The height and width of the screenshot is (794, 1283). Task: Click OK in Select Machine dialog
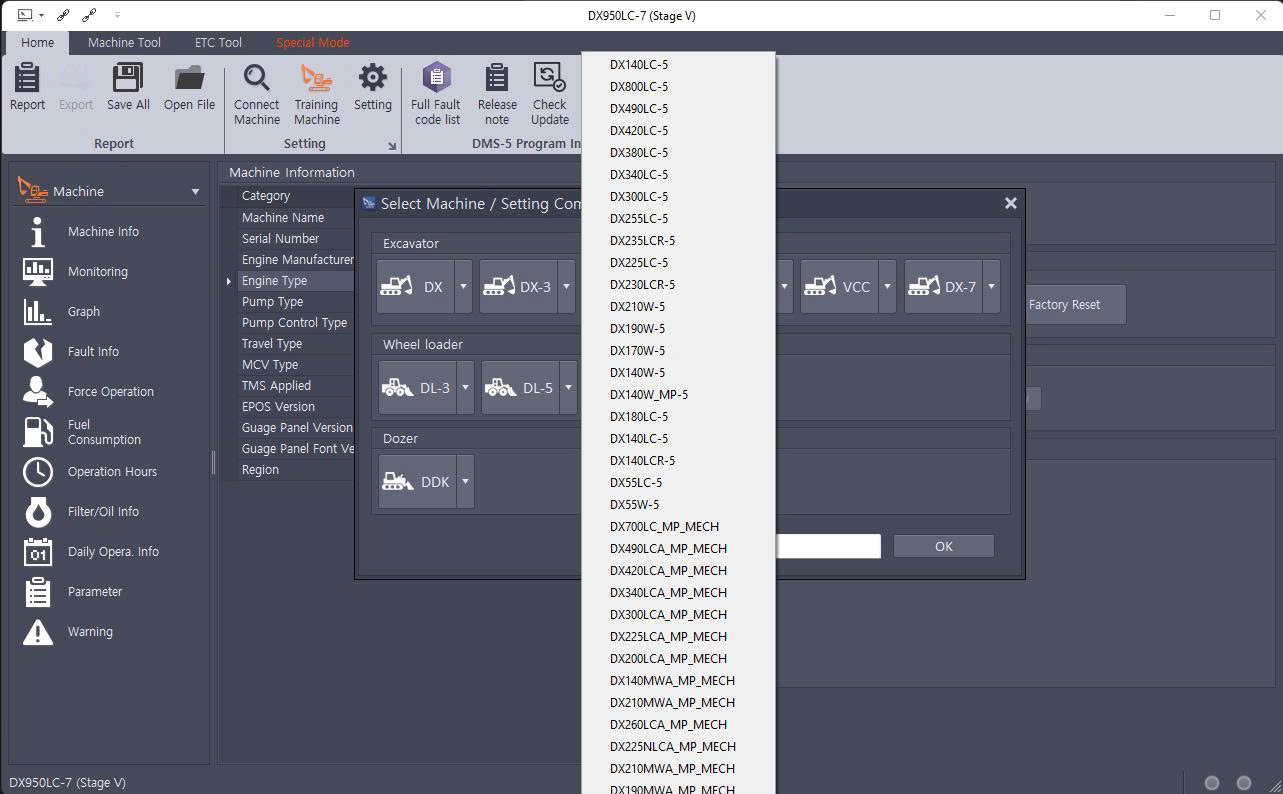944,546
